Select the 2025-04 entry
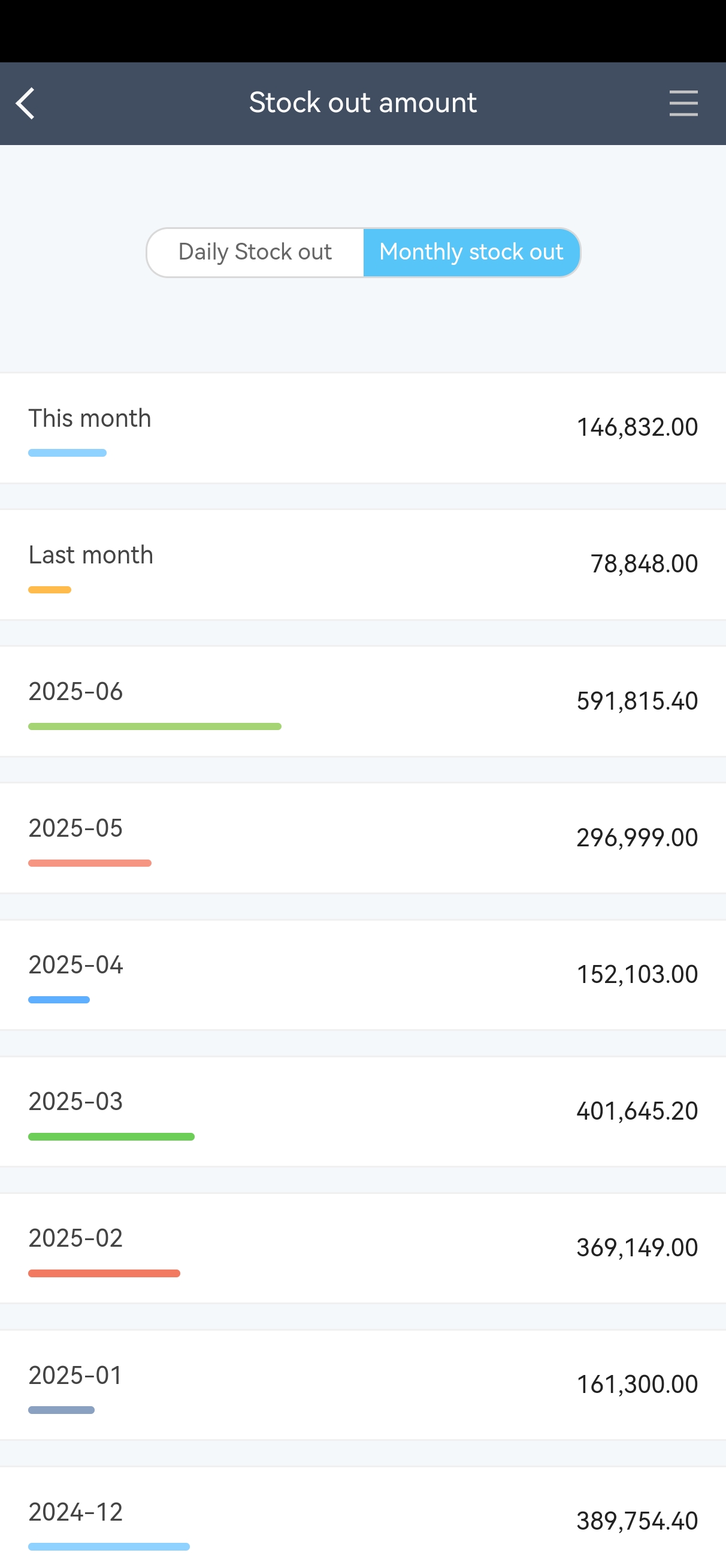Viewport: 726px width, 1568px height. [x=362, y=975]
